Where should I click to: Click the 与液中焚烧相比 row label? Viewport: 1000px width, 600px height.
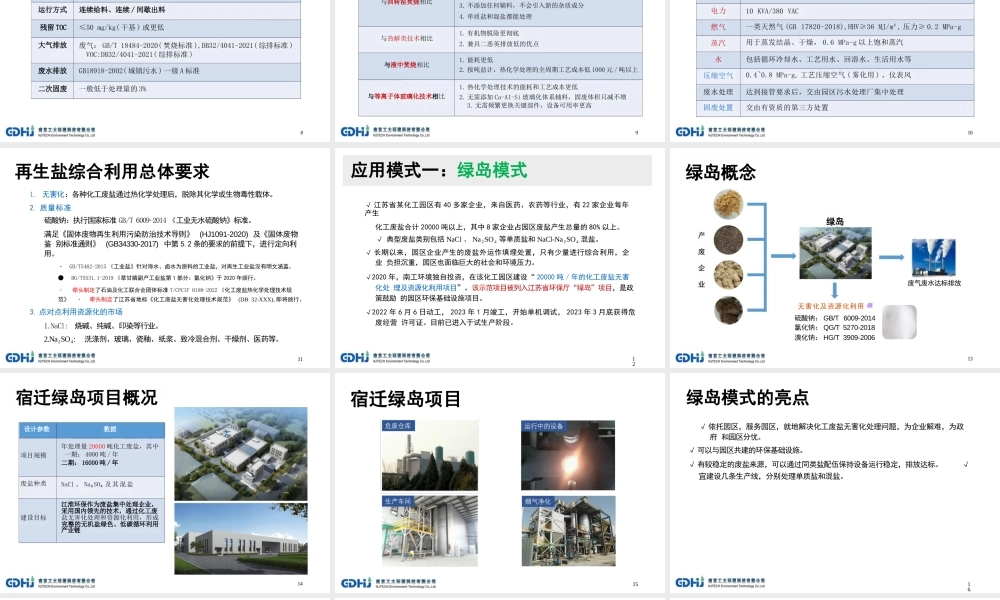pyautogui.click(x=406, y=64)
